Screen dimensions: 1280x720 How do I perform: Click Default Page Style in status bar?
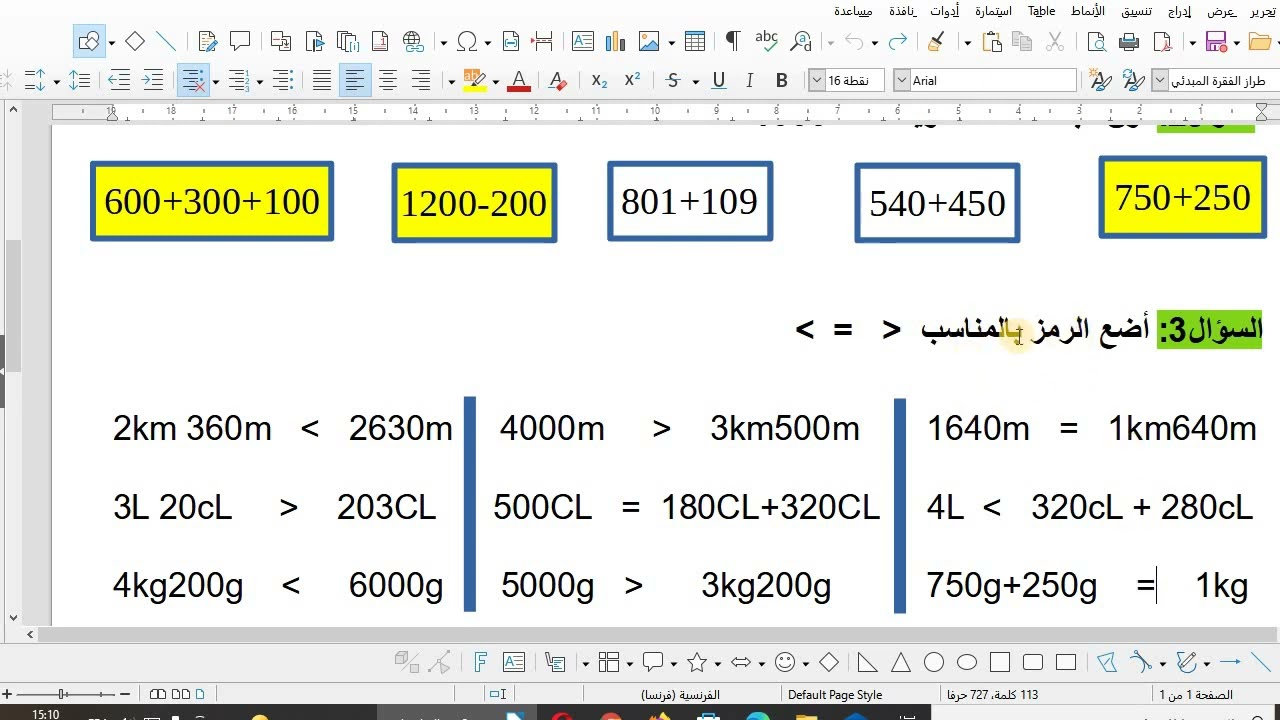coord(835,695)
